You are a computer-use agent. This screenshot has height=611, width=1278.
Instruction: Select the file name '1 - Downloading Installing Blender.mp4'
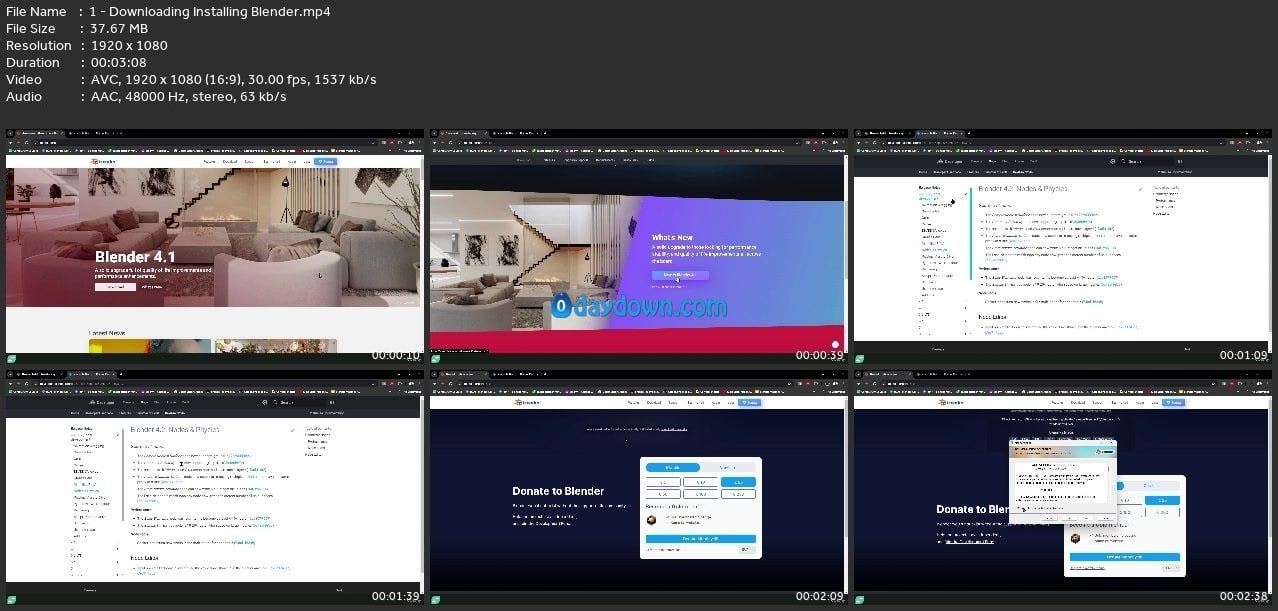(209, 12)
